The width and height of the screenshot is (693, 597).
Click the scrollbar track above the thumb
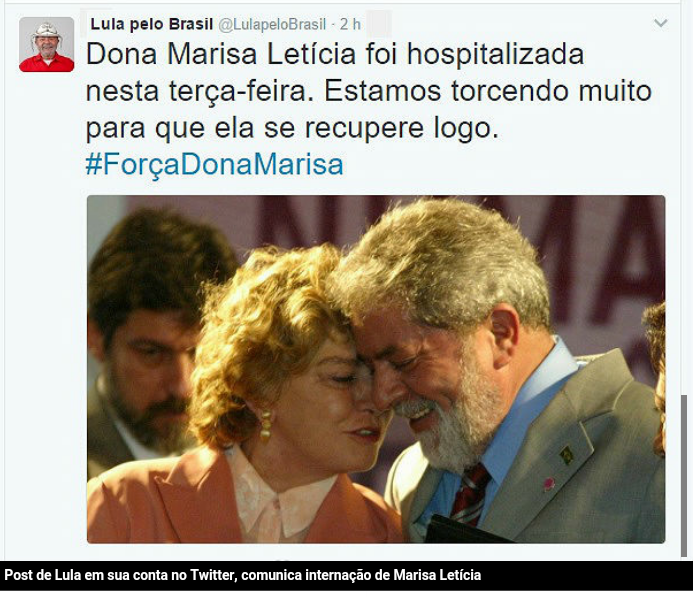(x=684, y=199)
